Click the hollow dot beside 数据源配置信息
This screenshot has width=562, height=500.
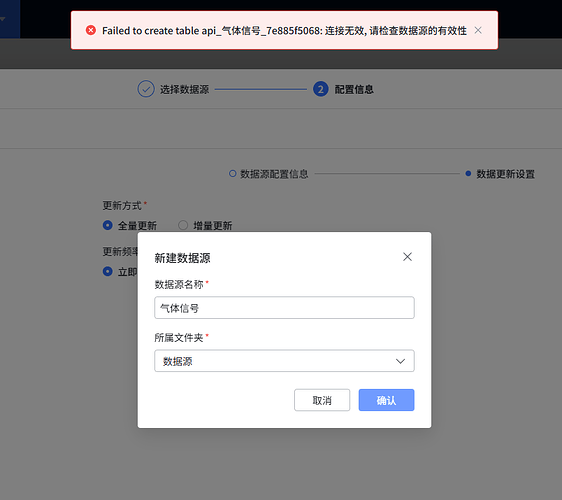(233, 173)
